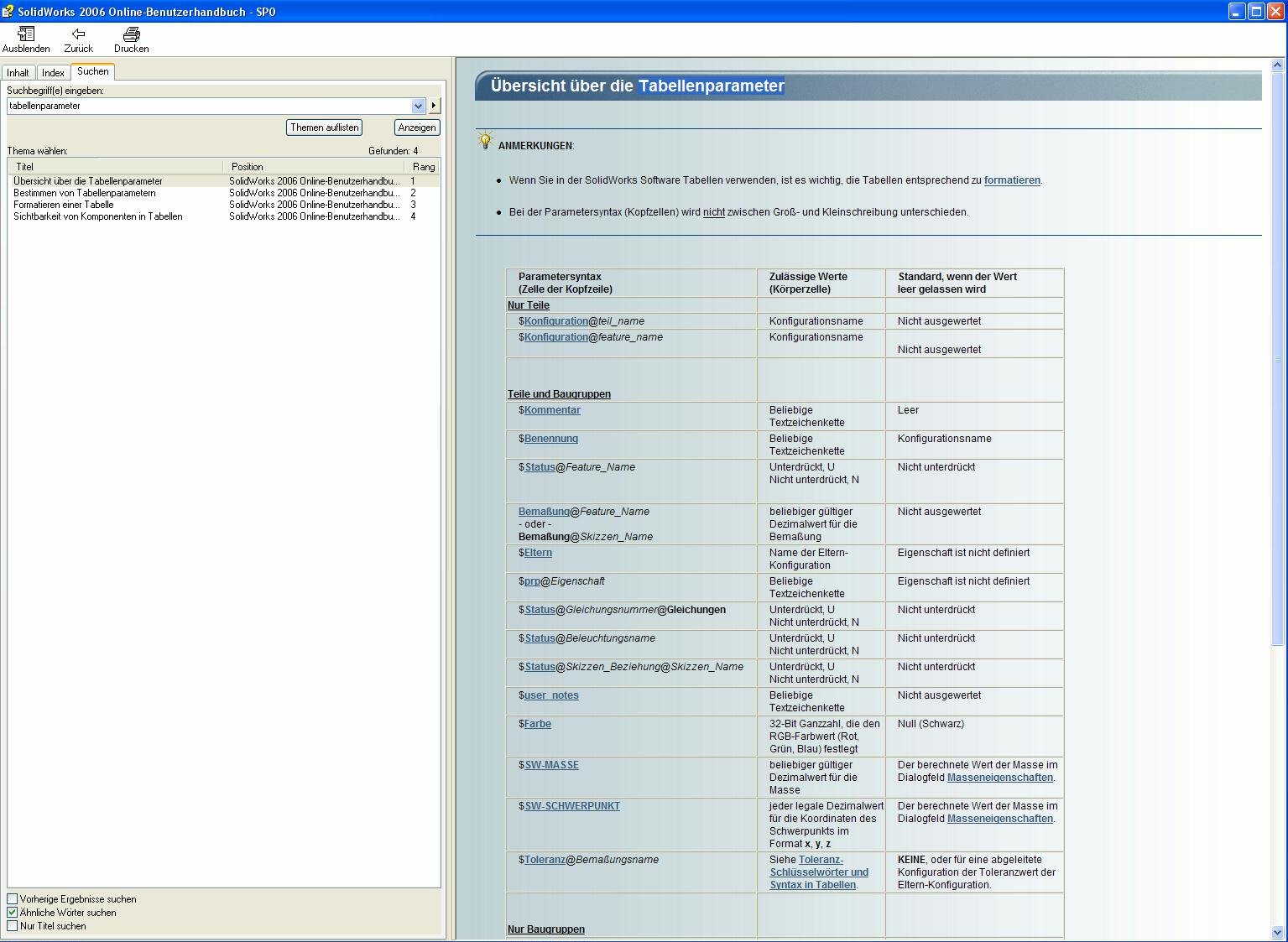The image size is (1288, 942).
Task: Switch to the Inhalt tab
Action: [x=18, y=73]
